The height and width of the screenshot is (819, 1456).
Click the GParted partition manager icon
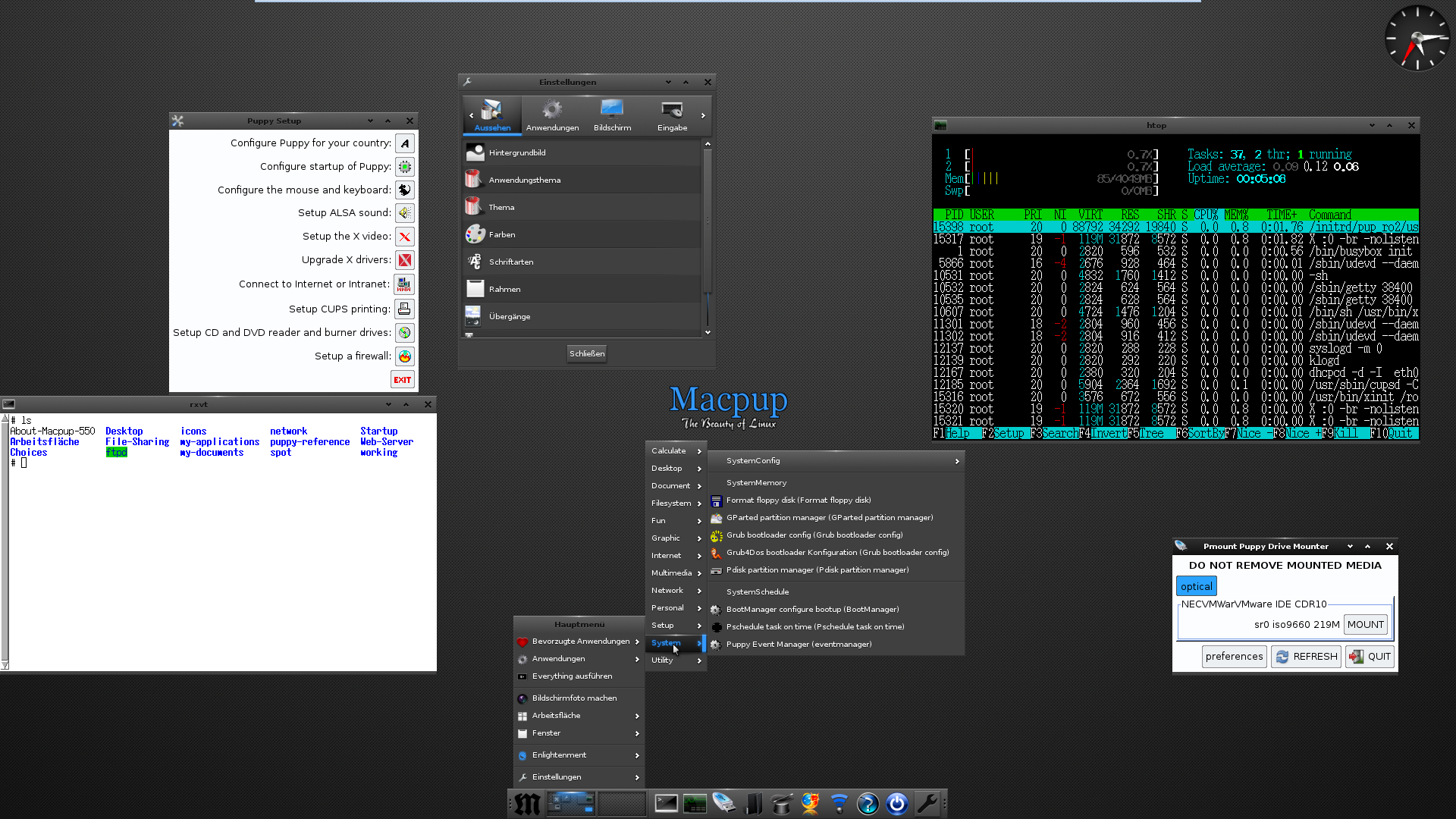pyautogui.click(x=716, y=518)
